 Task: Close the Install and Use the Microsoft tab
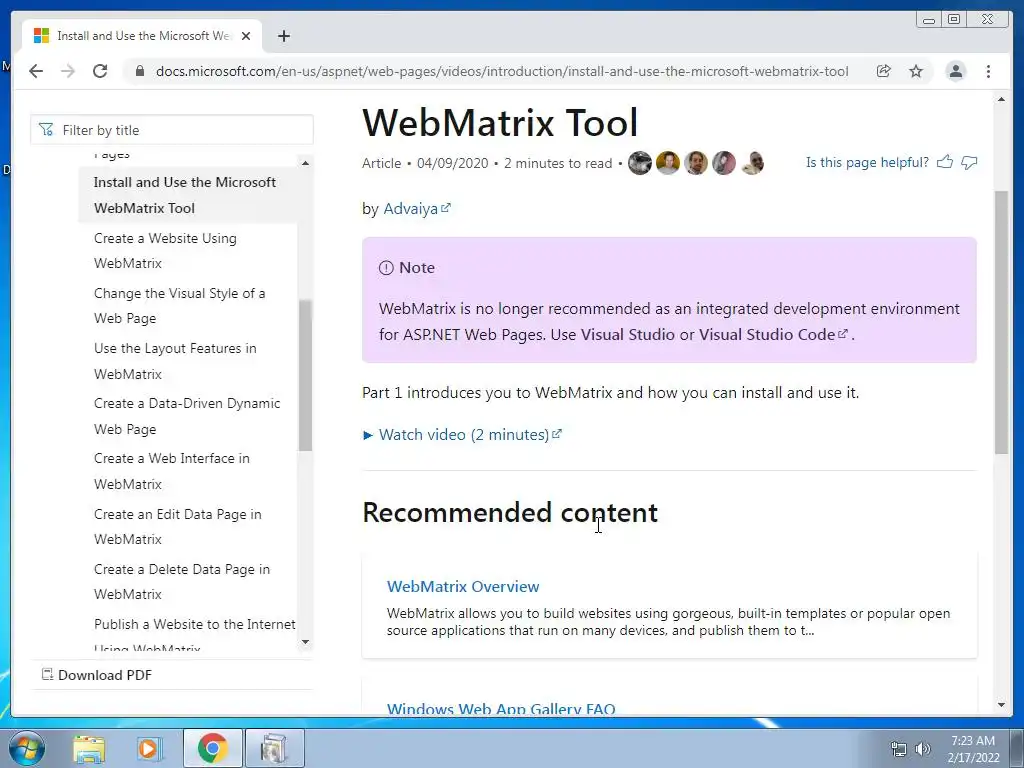pyautogui.click(x=246, y=36)
